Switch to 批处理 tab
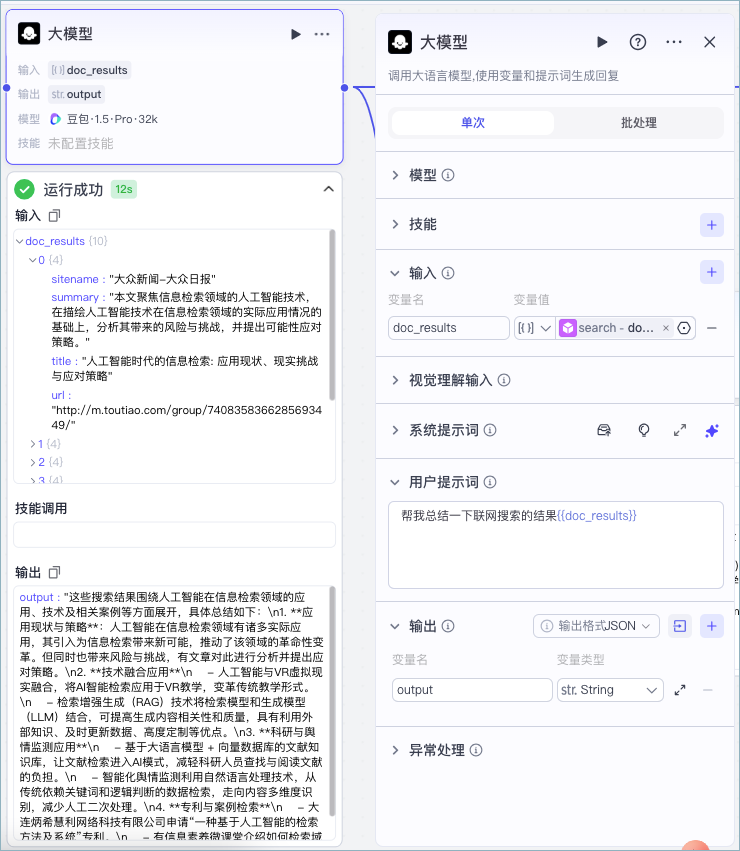The width and height of the screenshot is (740, 851). (x=638, y=123)
